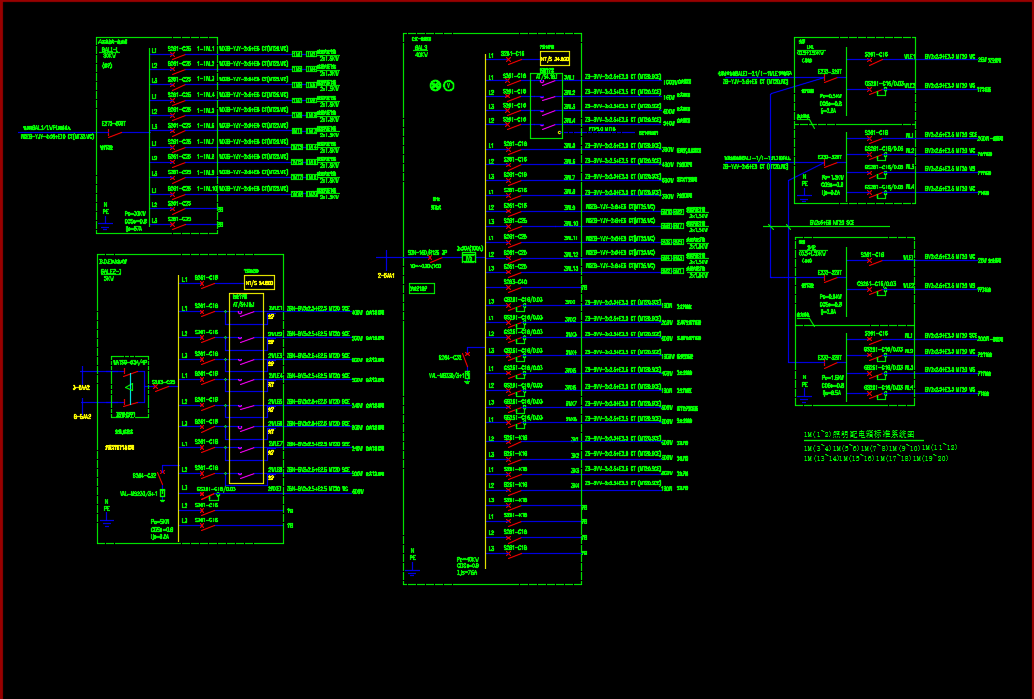
Task: Click the 1-1NL5 circuit label
Action: (x=206, y=111)
